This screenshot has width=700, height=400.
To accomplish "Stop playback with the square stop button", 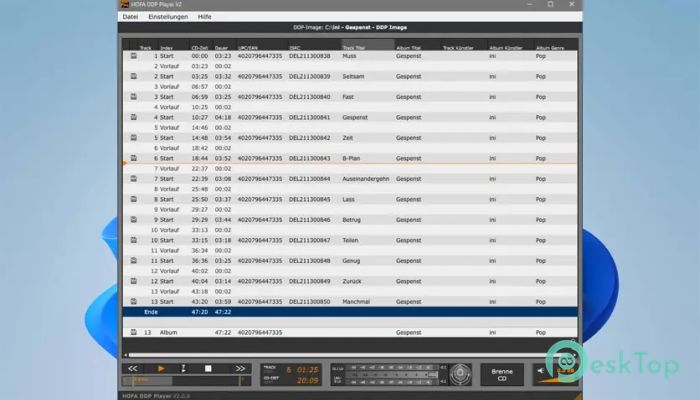I will [x=208, y=368].
